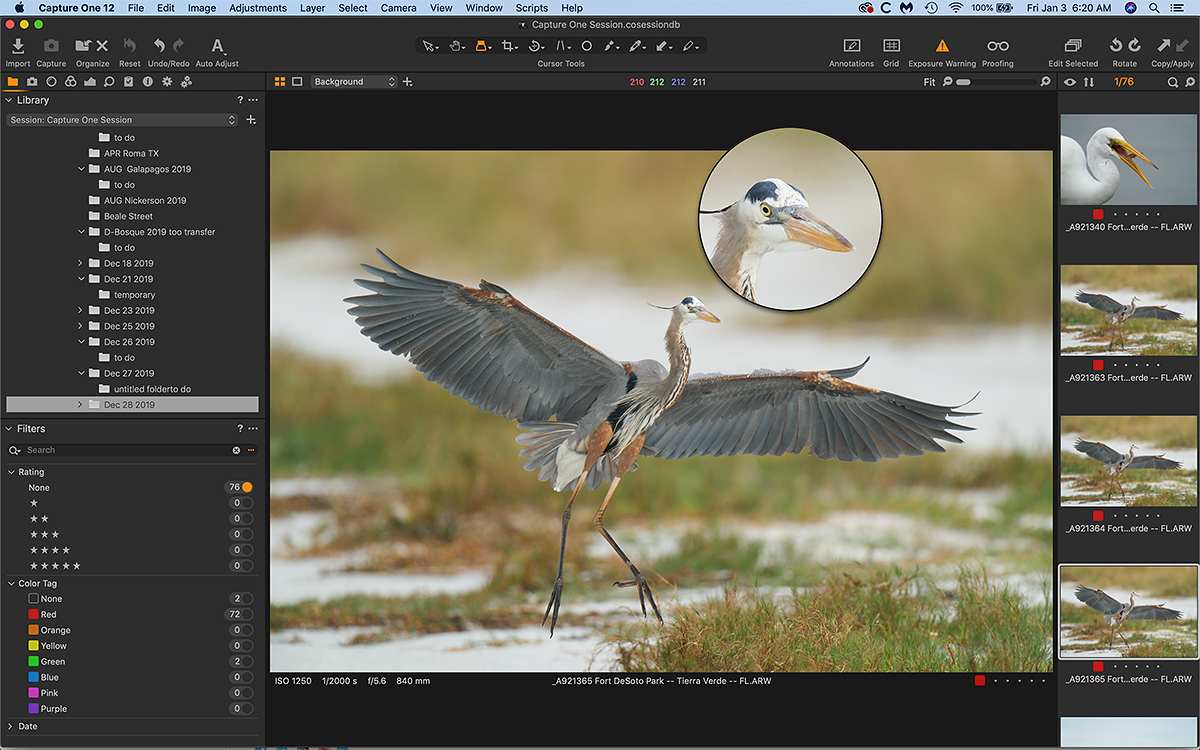Copy adjustments with the up arrow

pyautogui.click(x=1164, y=46)
